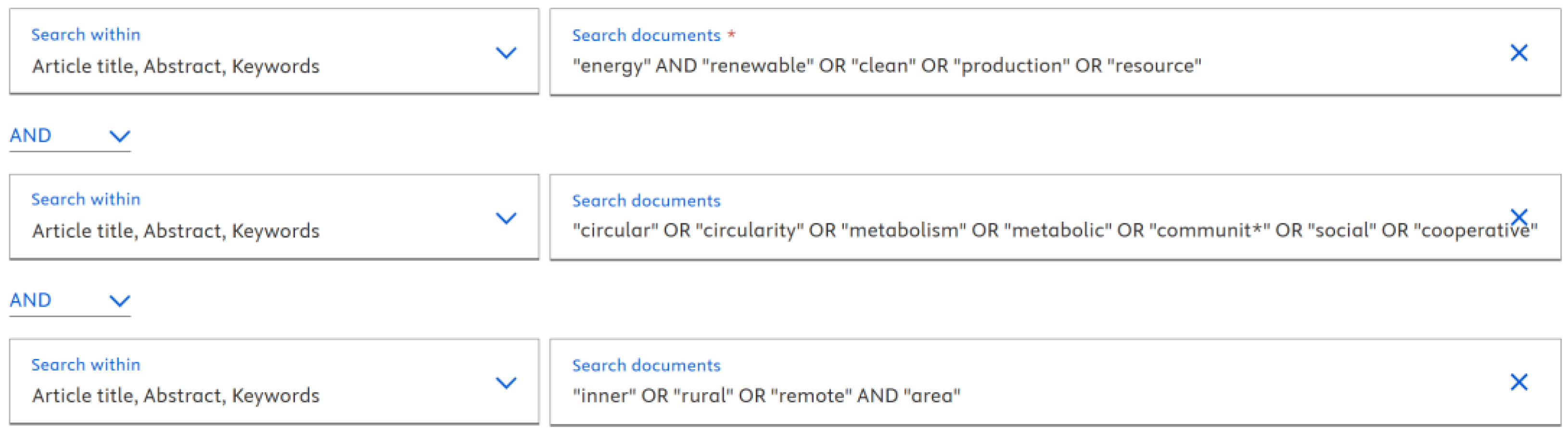Click chevron in Search within beside energy query
Viewport: 1568px width, 436px height.
[506, 53]
